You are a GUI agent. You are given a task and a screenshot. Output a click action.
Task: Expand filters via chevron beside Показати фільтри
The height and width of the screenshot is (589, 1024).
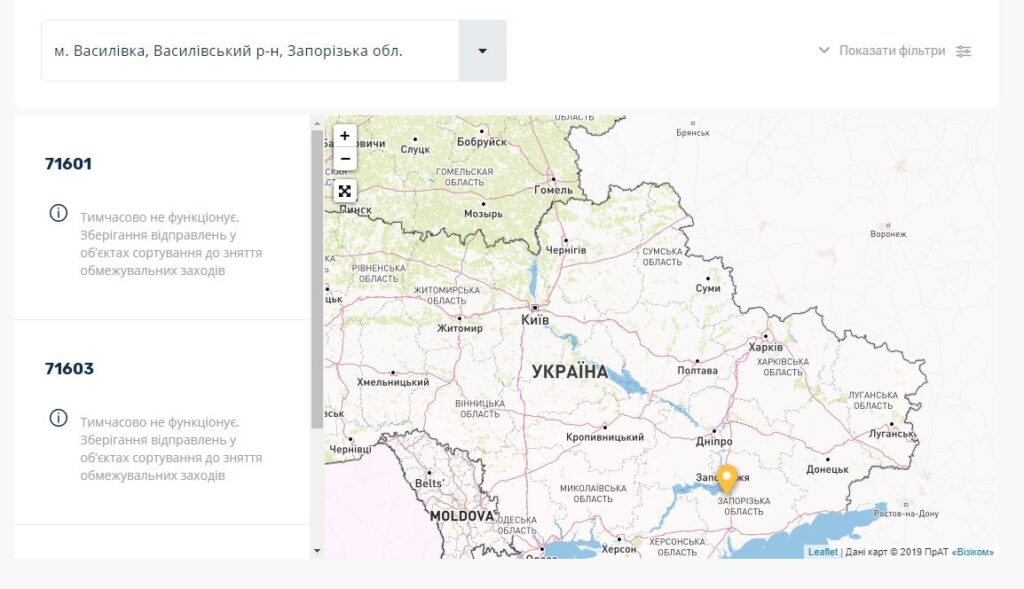[824, 51]
